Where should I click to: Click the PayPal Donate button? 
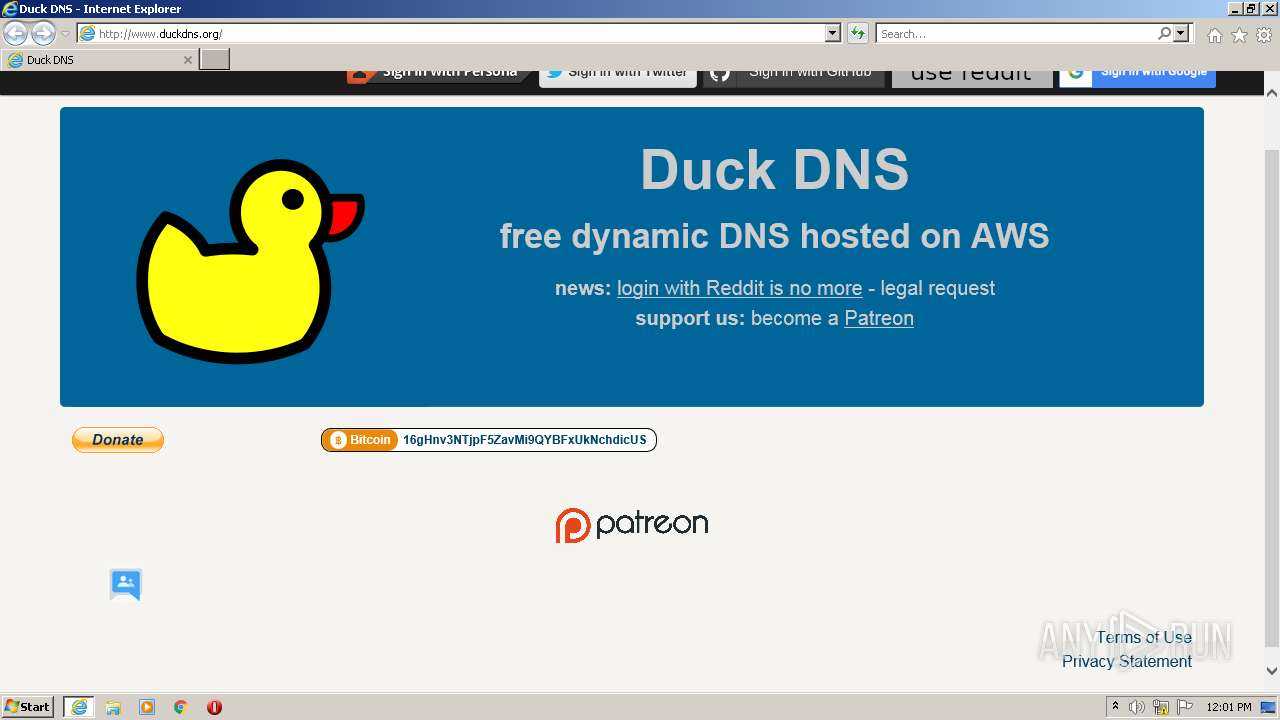(118, 440)
